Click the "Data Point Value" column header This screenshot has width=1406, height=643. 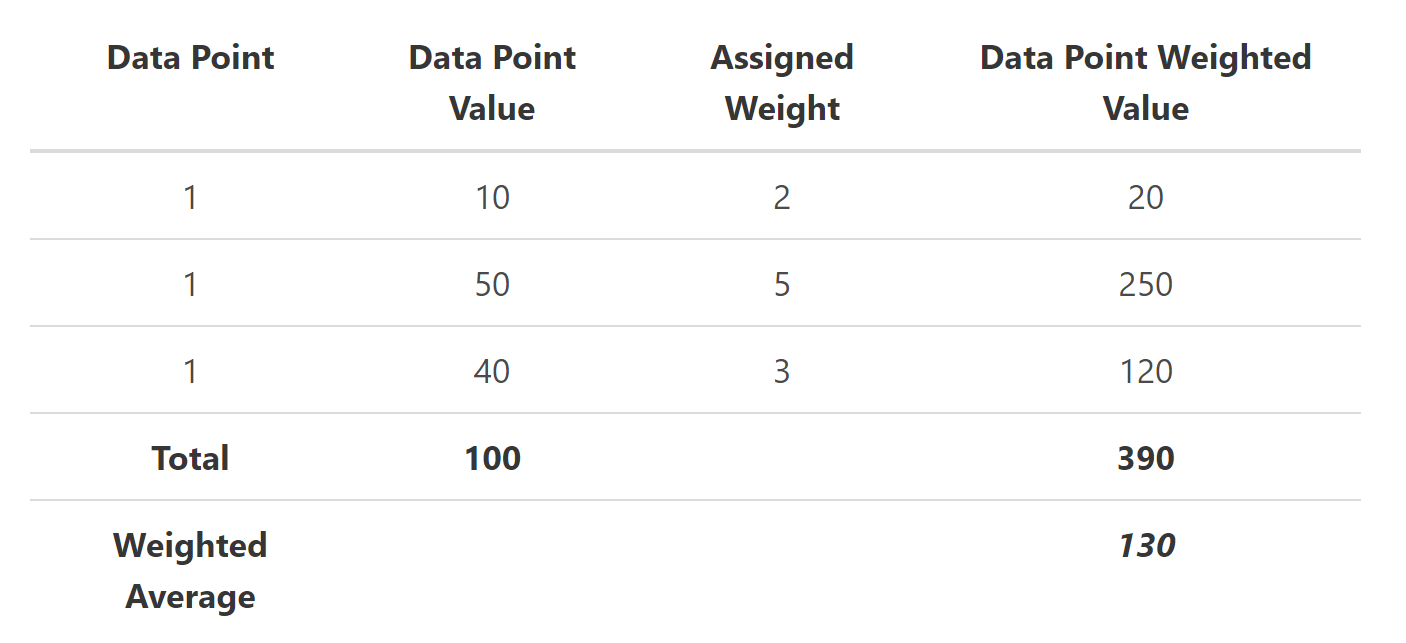coord(492,83)
